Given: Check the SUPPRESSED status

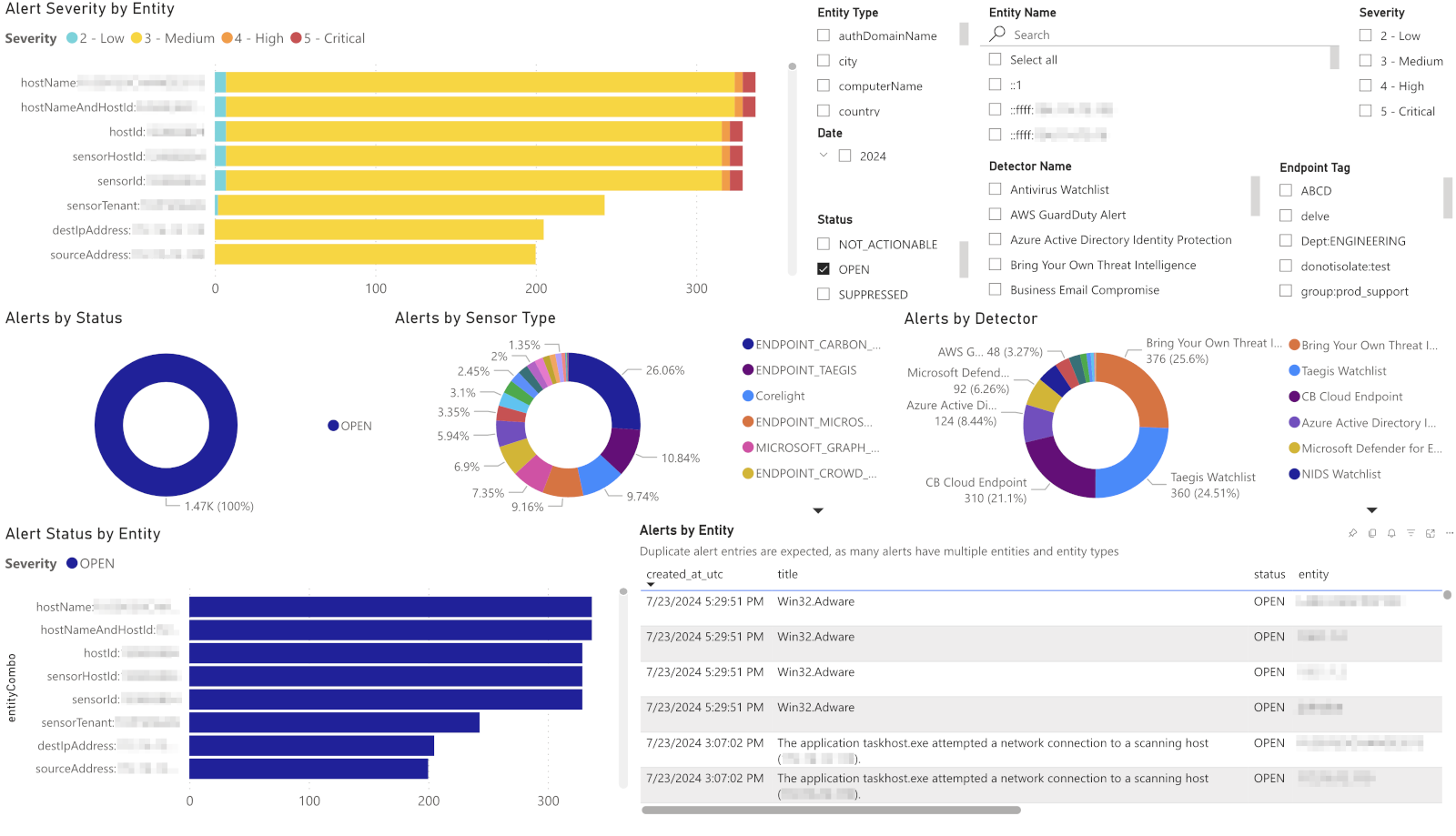Looking at the screenshot, I should 824,294.
